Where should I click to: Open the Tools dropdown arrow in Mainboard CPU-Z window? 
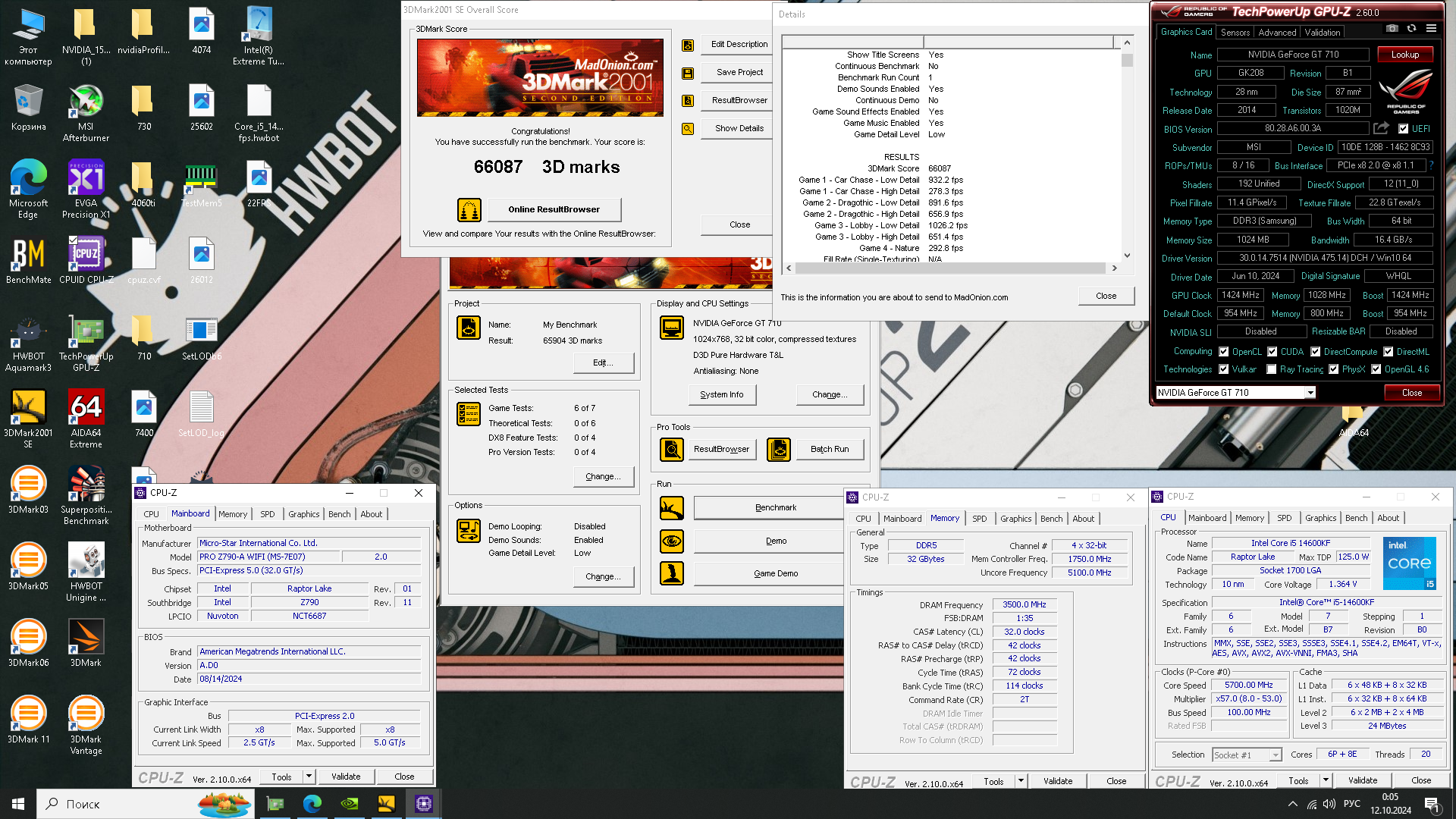[x=309, y=777]
